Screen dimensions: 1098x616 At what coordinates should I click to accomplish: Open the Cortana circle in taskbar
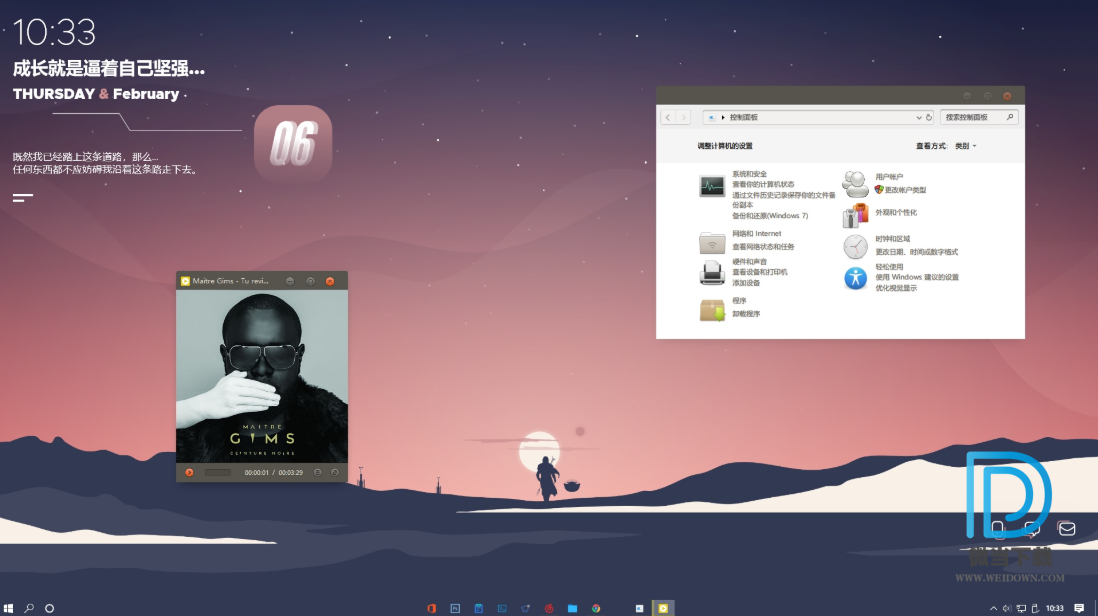point(50,608)
